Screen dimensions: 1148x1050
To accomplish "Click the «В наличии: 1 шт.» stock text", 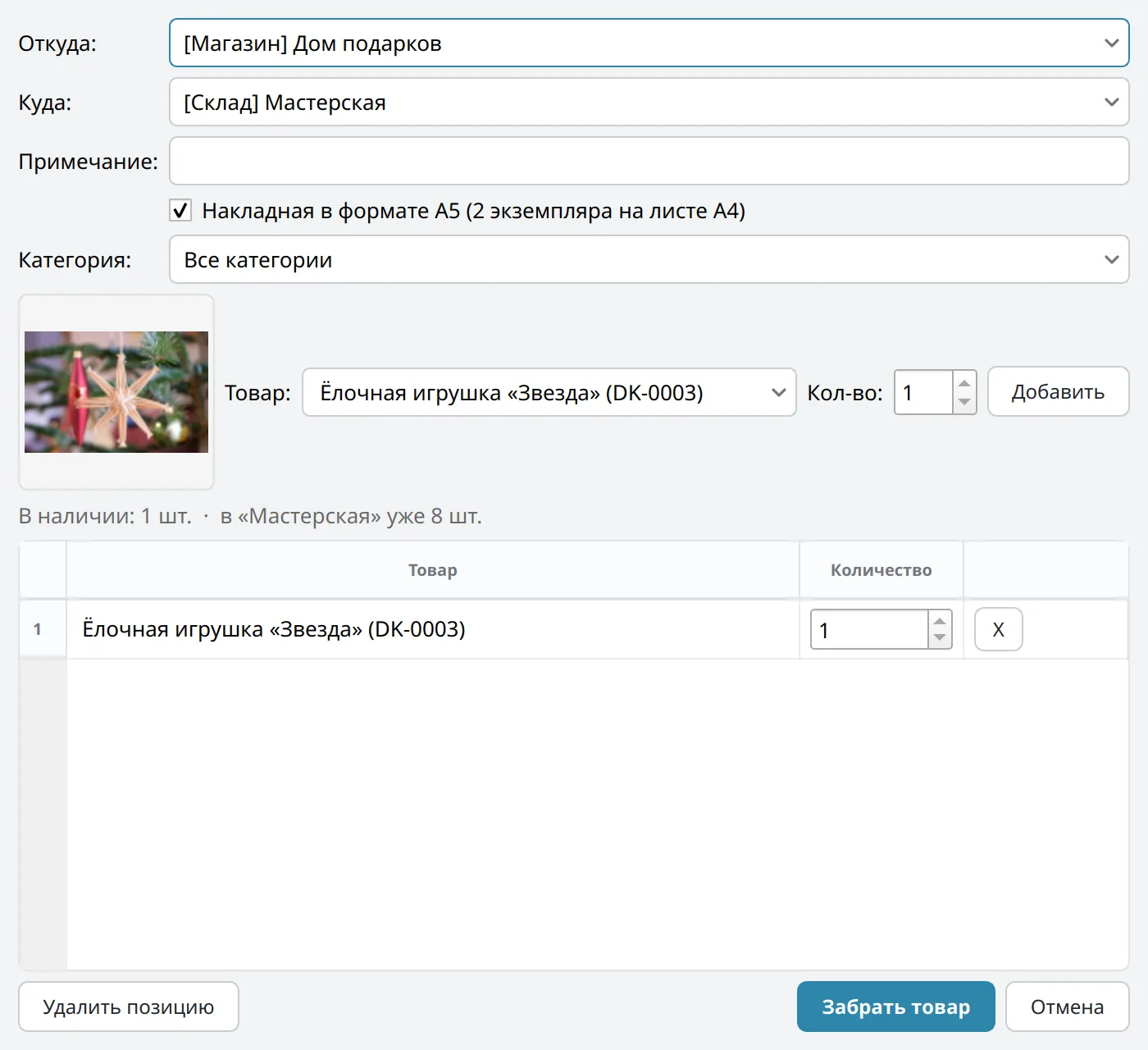I will click(x=105, y=516).
